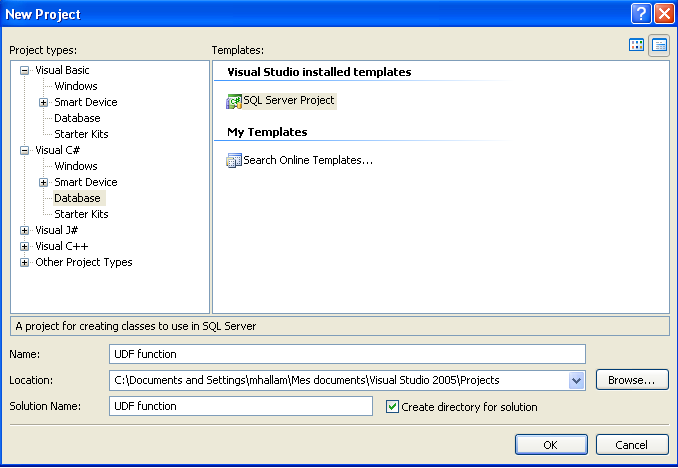Switch to small icons list view
Viewport: 678px width, 468px height.
[659, 45]
